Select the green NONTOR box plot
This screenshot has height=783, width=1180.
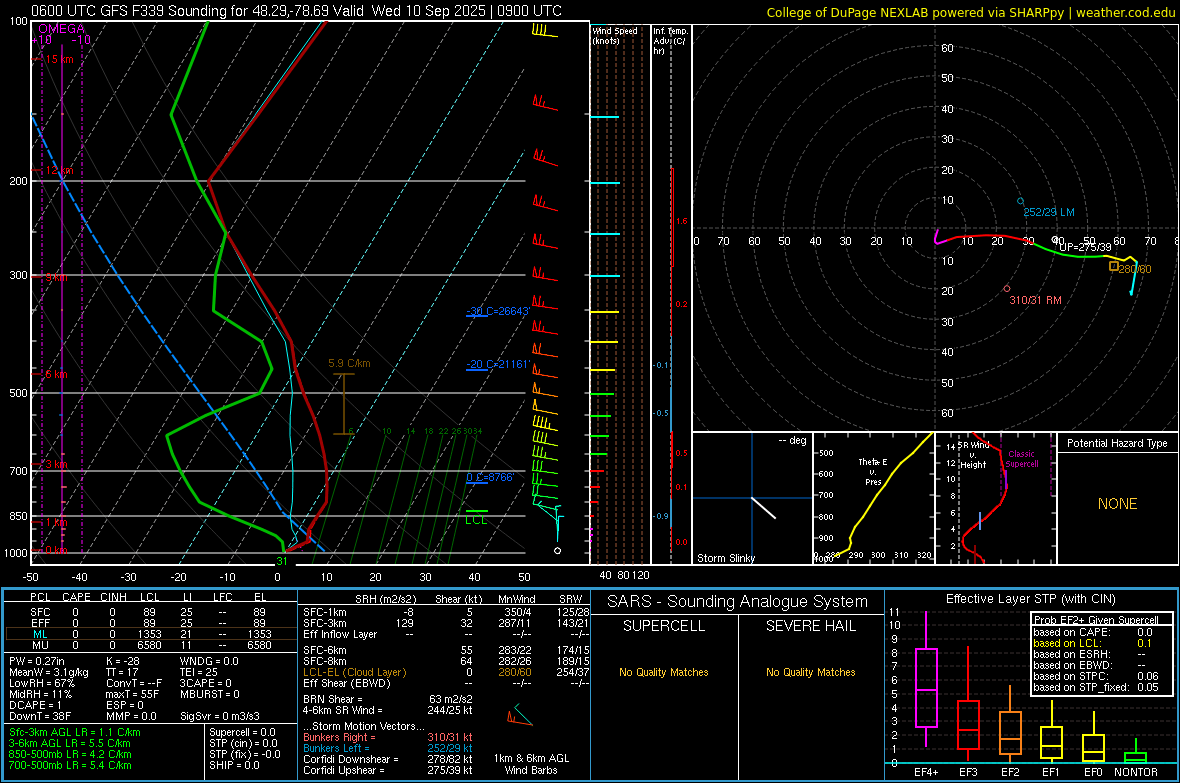(1135, 753)
